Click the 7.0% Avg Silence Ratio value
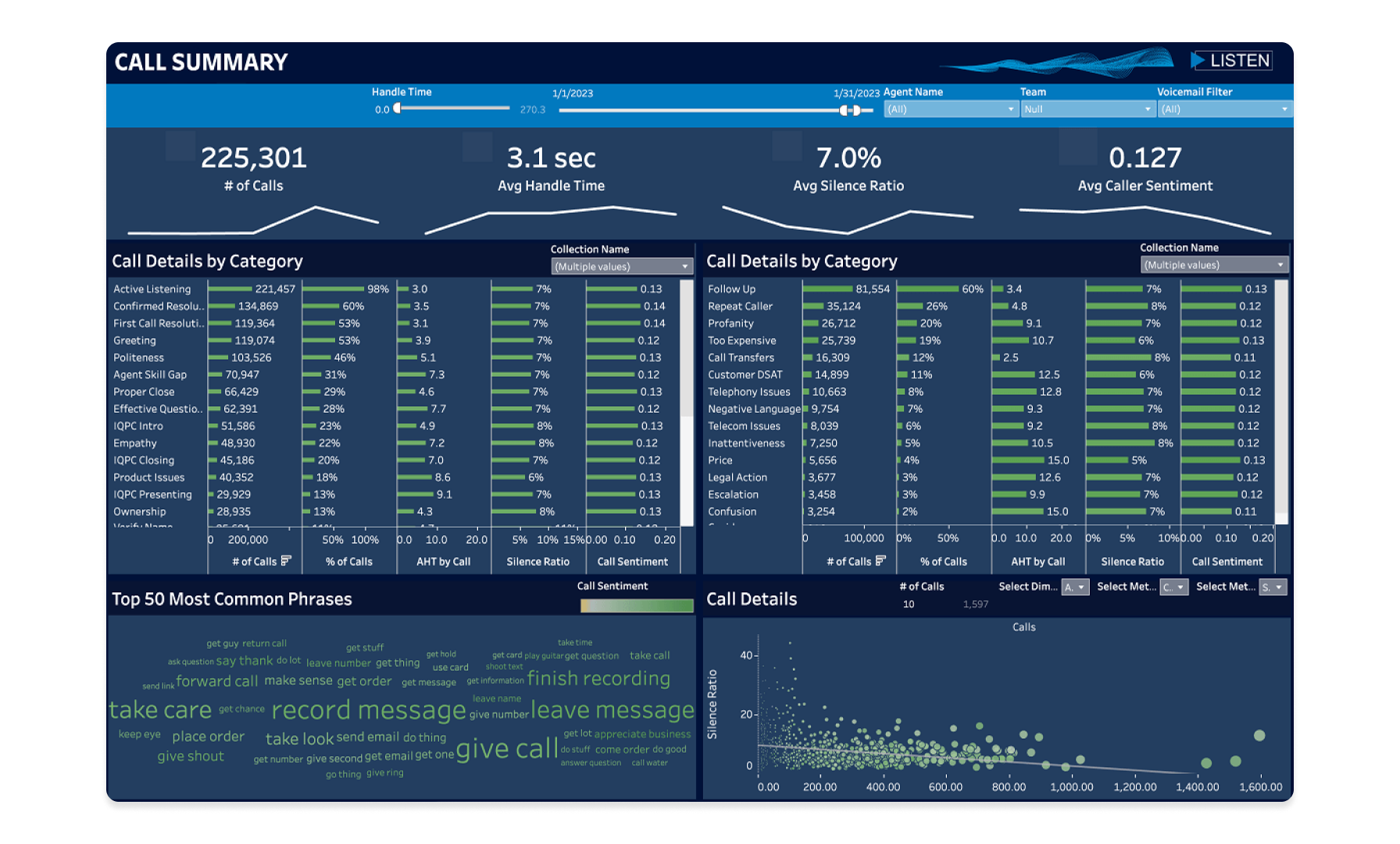The width and height of the screenshot is (1400, 844). (x=848, y=158)
